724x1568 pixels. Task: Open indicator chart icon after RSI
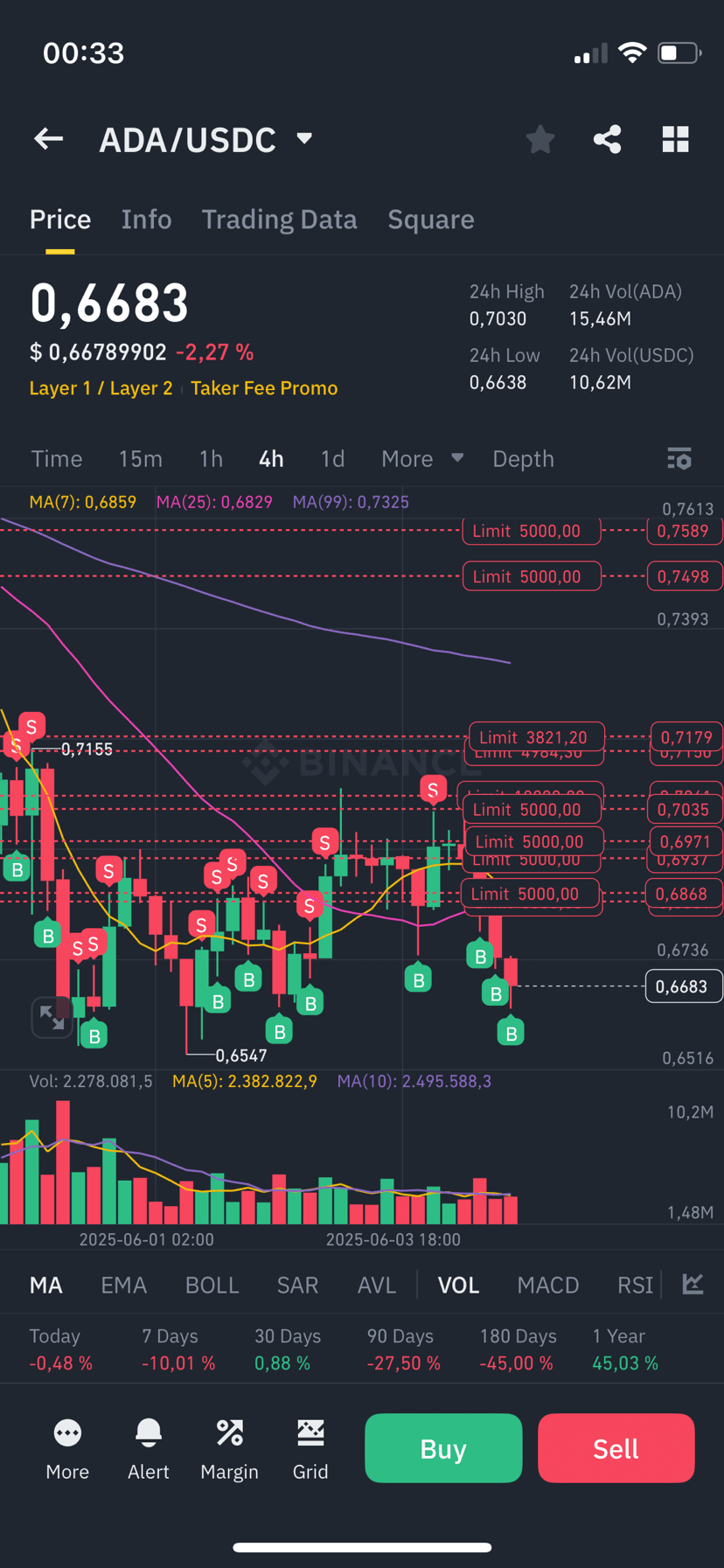tap(693, 1284)
